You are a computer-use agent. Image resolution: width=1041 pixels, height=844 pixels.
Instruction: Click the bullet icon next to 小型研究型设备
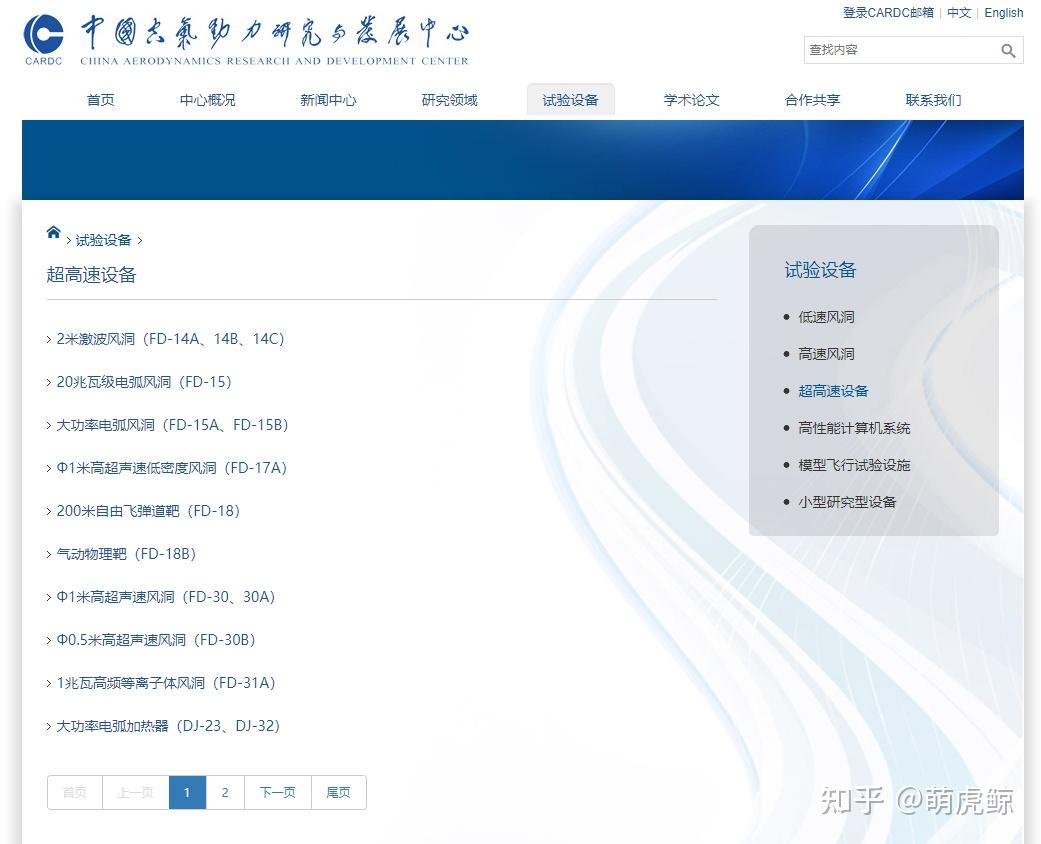pos(788,502)
